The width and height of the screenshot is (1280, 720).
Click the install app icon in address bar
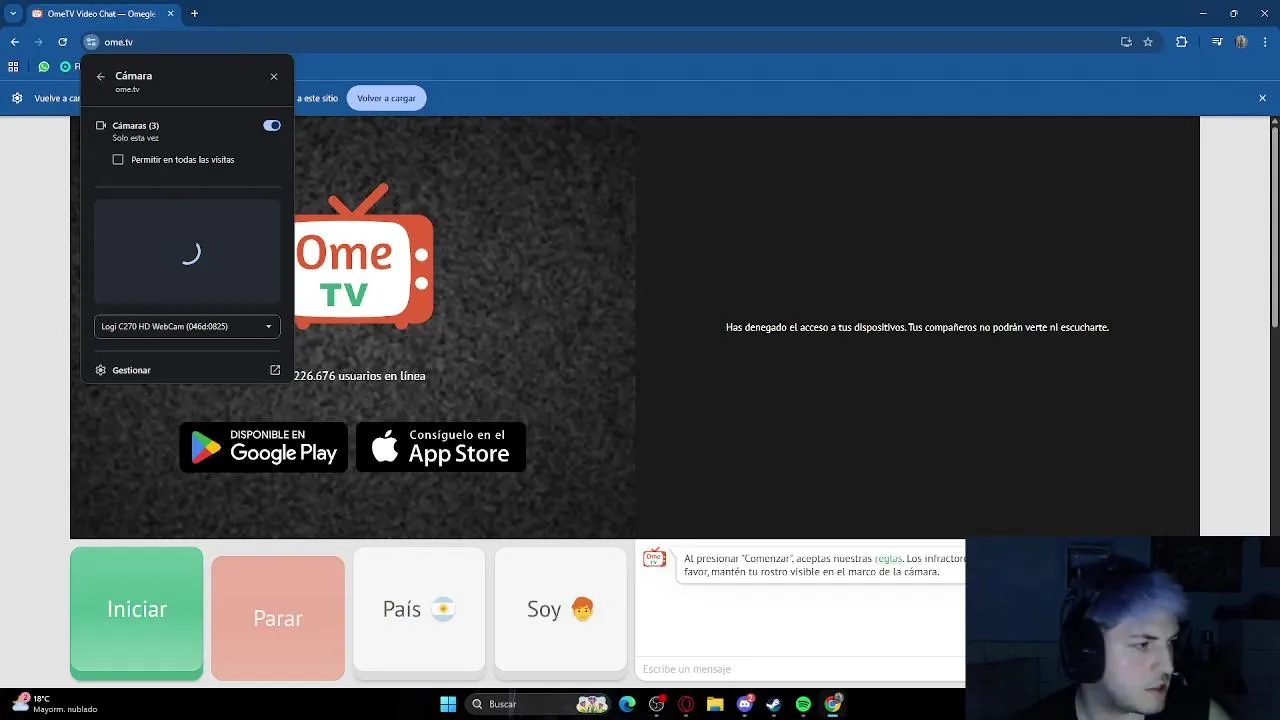(x=1126, y=42)
